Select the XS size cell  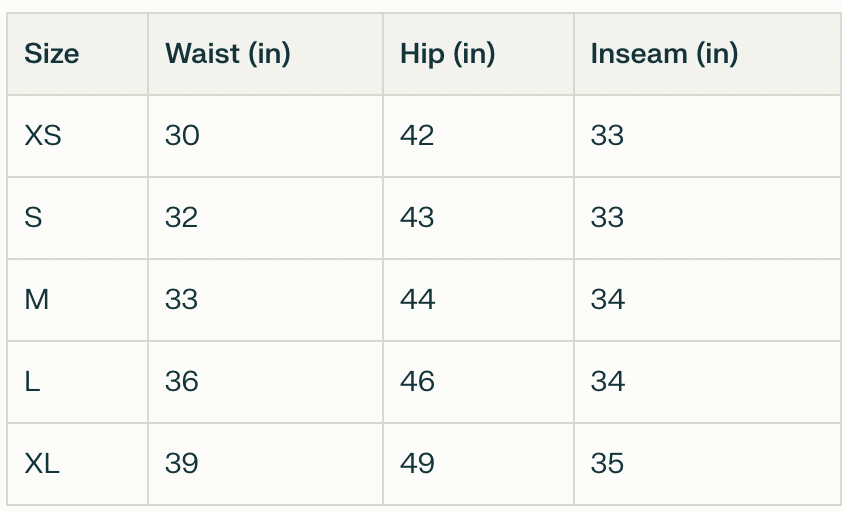pos(43,136)
